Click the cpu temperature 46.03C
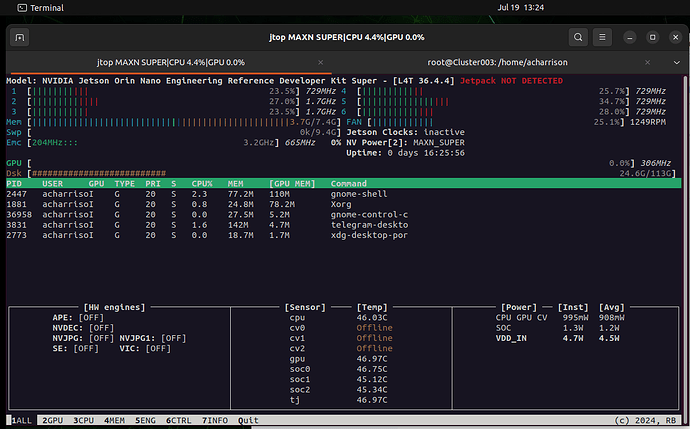 372,318
